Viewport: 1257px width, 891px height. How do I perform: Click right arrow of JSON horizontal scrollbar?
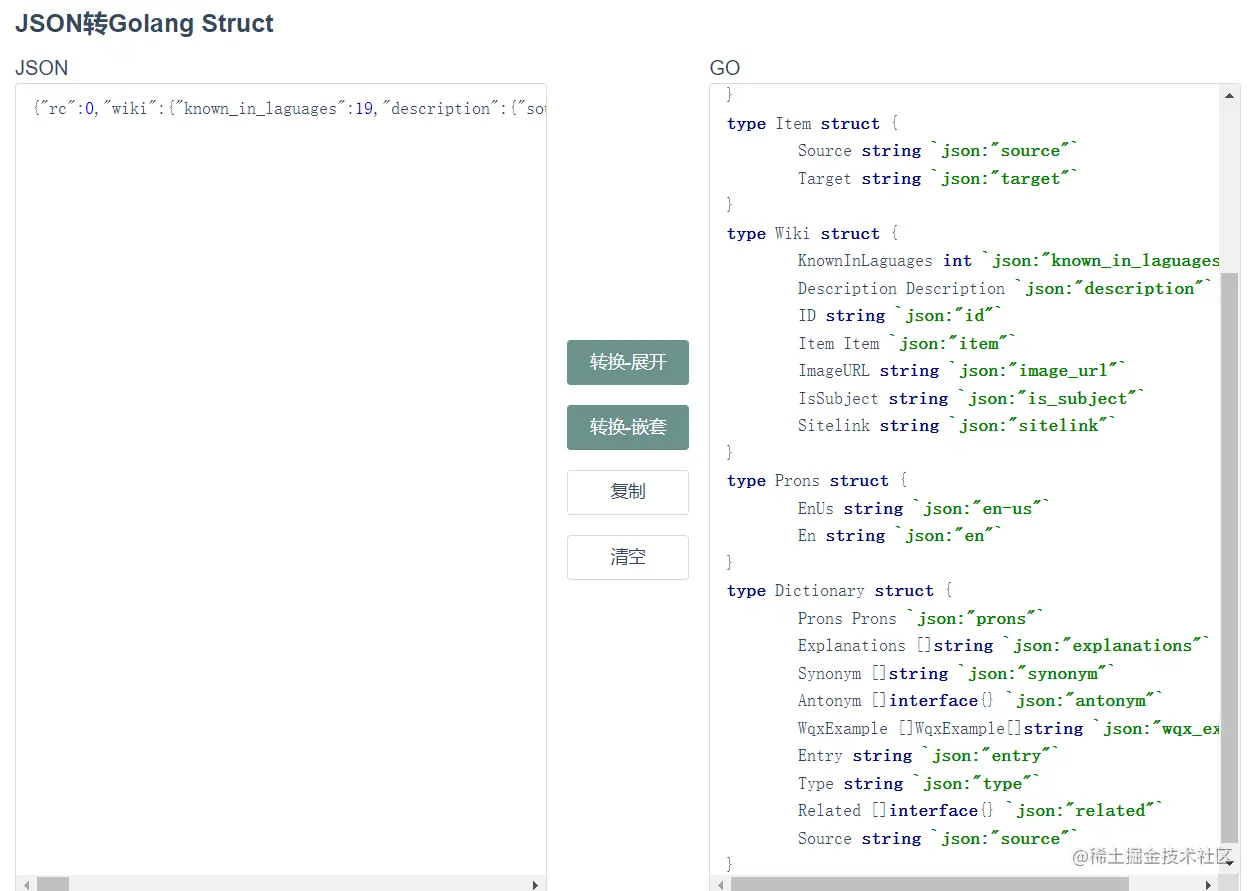tap(536, 884)
